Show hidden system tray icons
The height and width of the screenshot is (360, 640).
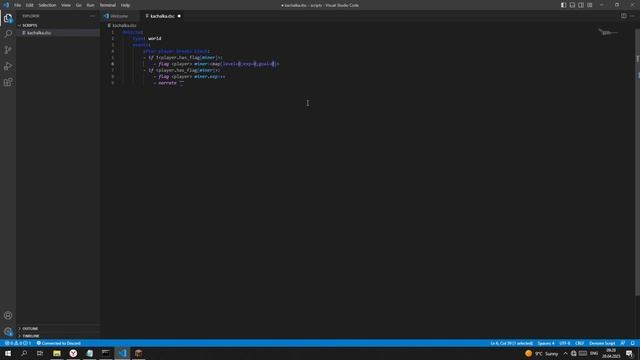(565, 353)
